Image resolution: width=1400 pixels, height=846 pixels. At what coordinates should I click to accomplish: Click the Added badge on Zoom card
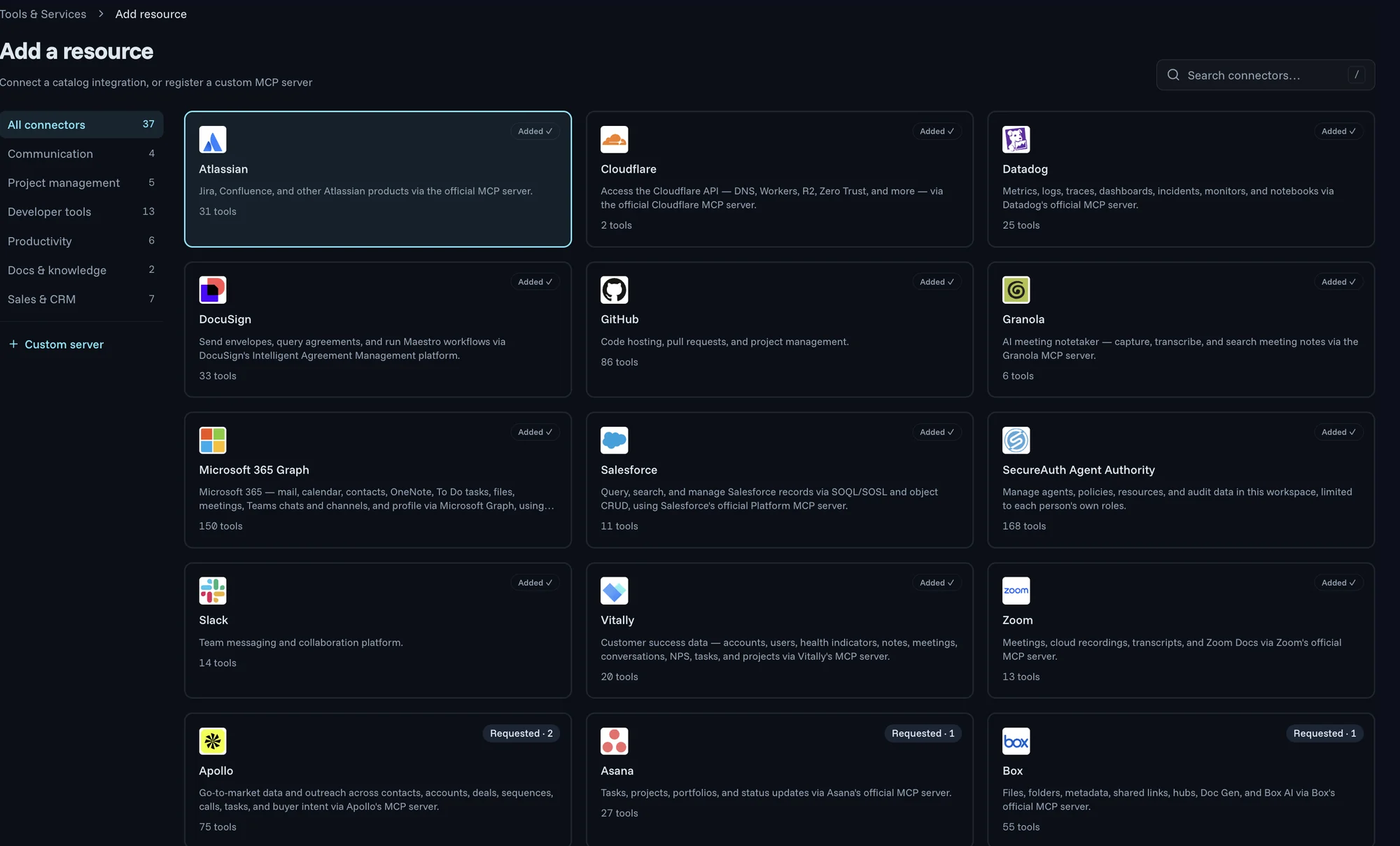(x=1338, y=582)
